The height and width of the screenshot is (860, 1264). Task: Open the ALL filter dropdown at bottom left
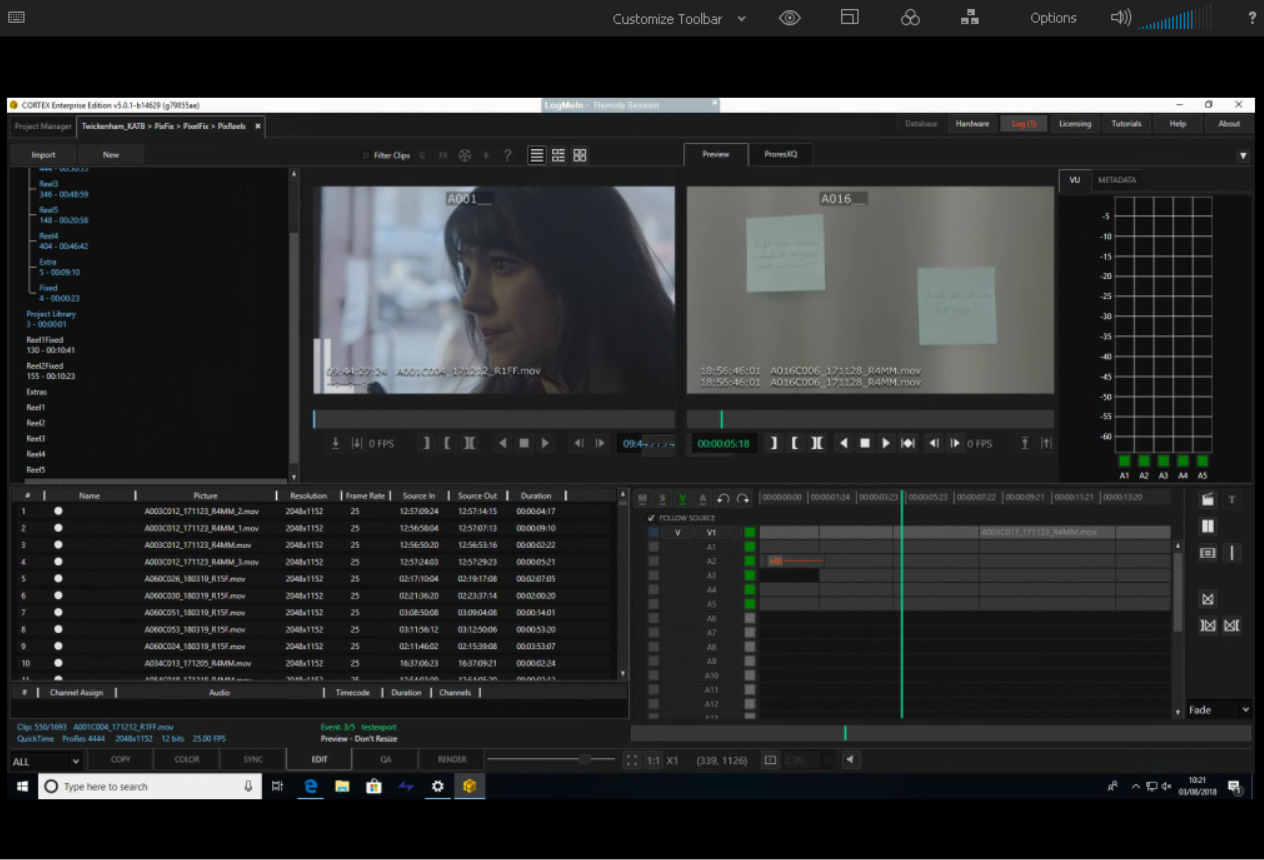point(45,761)
